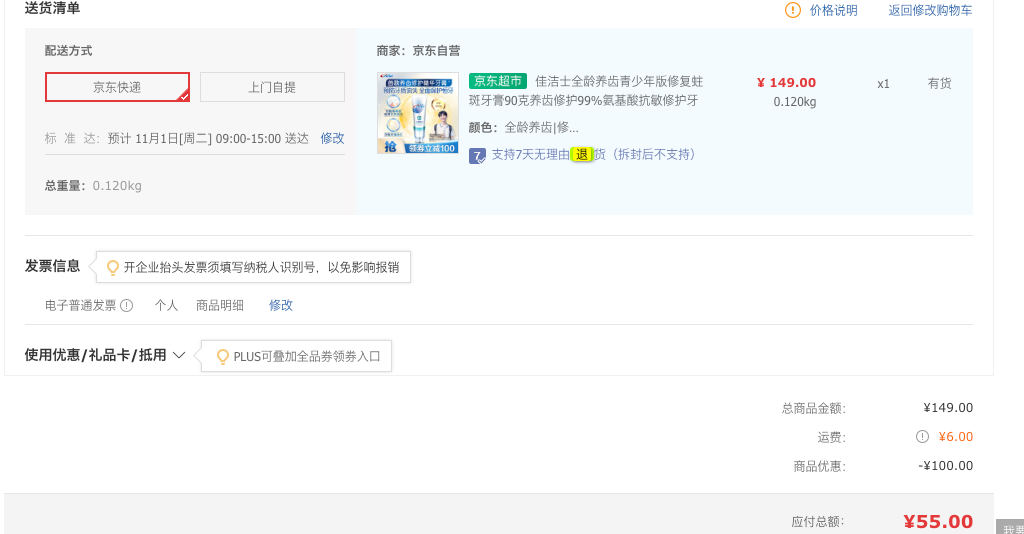Screen dimensions: 1024x534
Task: Click 修改 in invoice information row
Action: coord(281,306)
